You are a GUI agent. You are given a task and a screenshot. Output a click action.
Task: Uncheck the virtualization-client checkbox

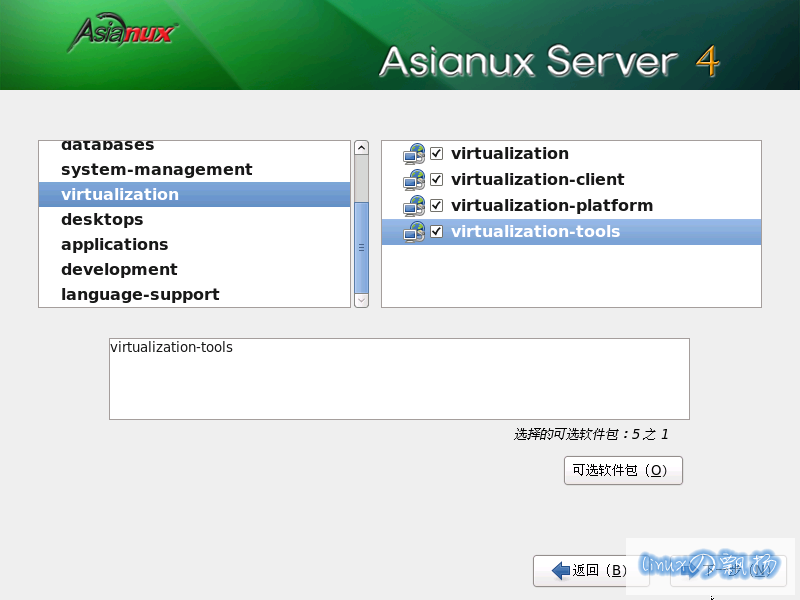click(437, 180)
